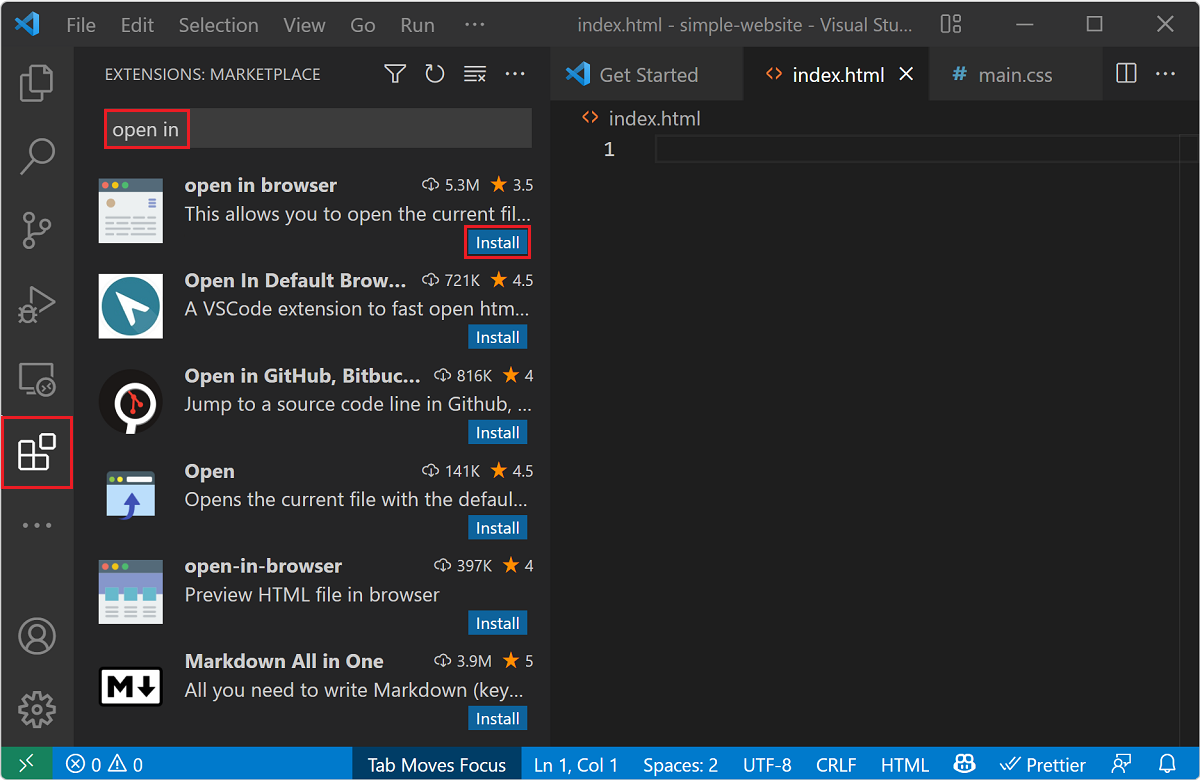Show errors and warnings in status bar
The height and width of the screenshot is (780, 1200).
[x=104, y=765]
